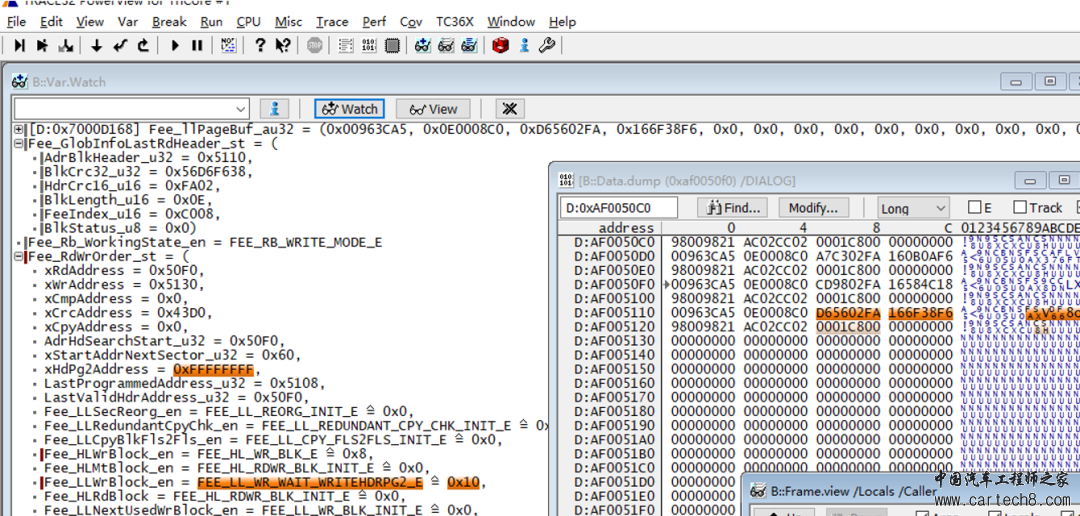Click highlighted dump cell 166F38F6
The width and height of the screenshot is (1080, 516).
tap(921, 313)
